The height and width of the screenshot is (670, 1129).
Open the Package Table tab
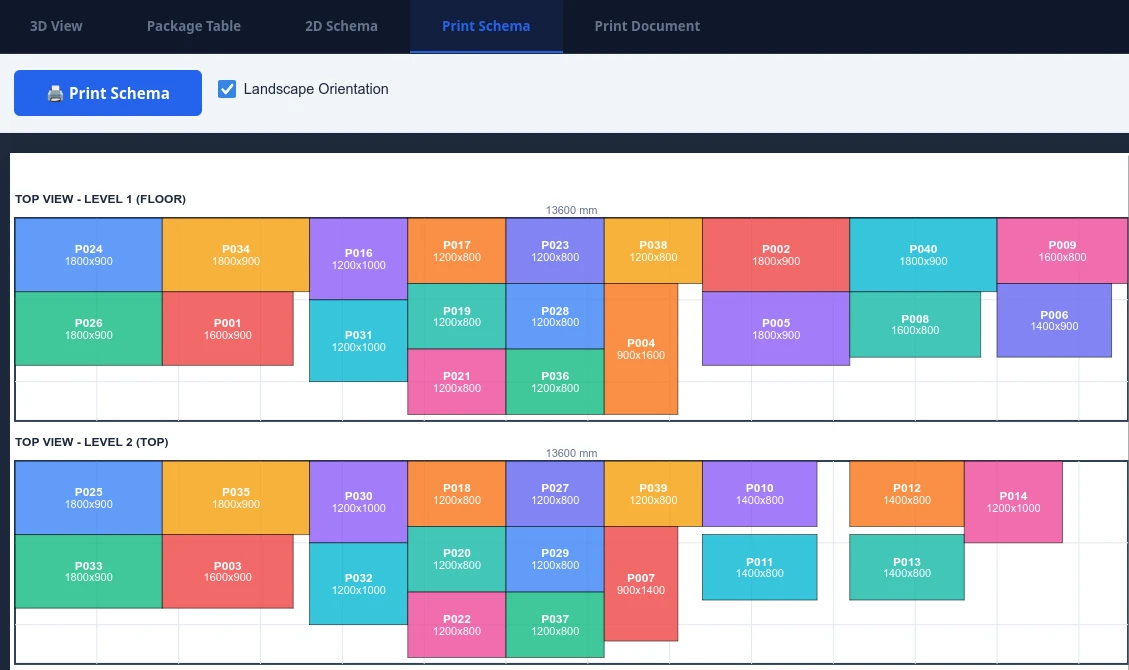point(194,26)
